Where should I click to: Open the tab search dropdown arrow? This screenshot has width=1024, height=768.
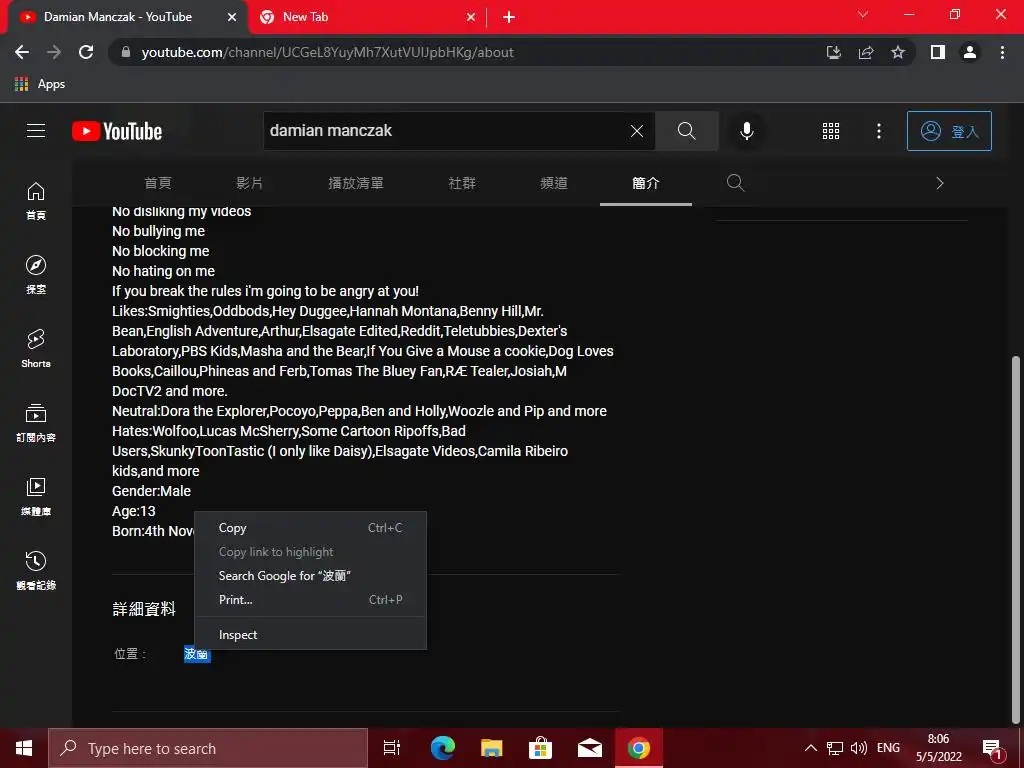[863, 14]
